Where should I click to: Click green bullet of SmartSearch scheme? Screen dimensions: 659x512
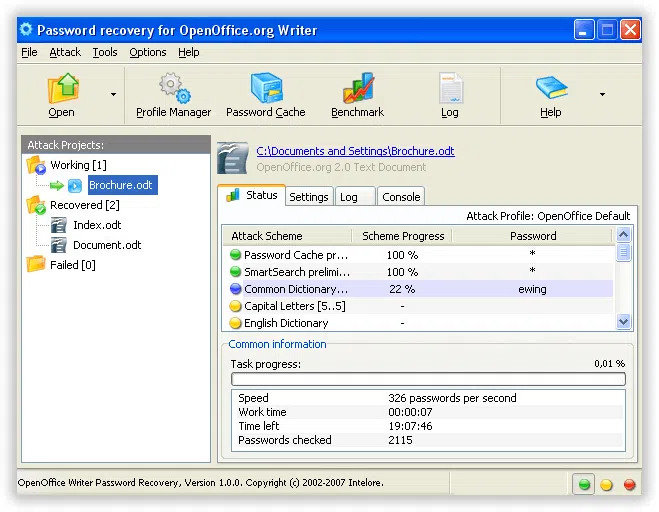(235, 272)
